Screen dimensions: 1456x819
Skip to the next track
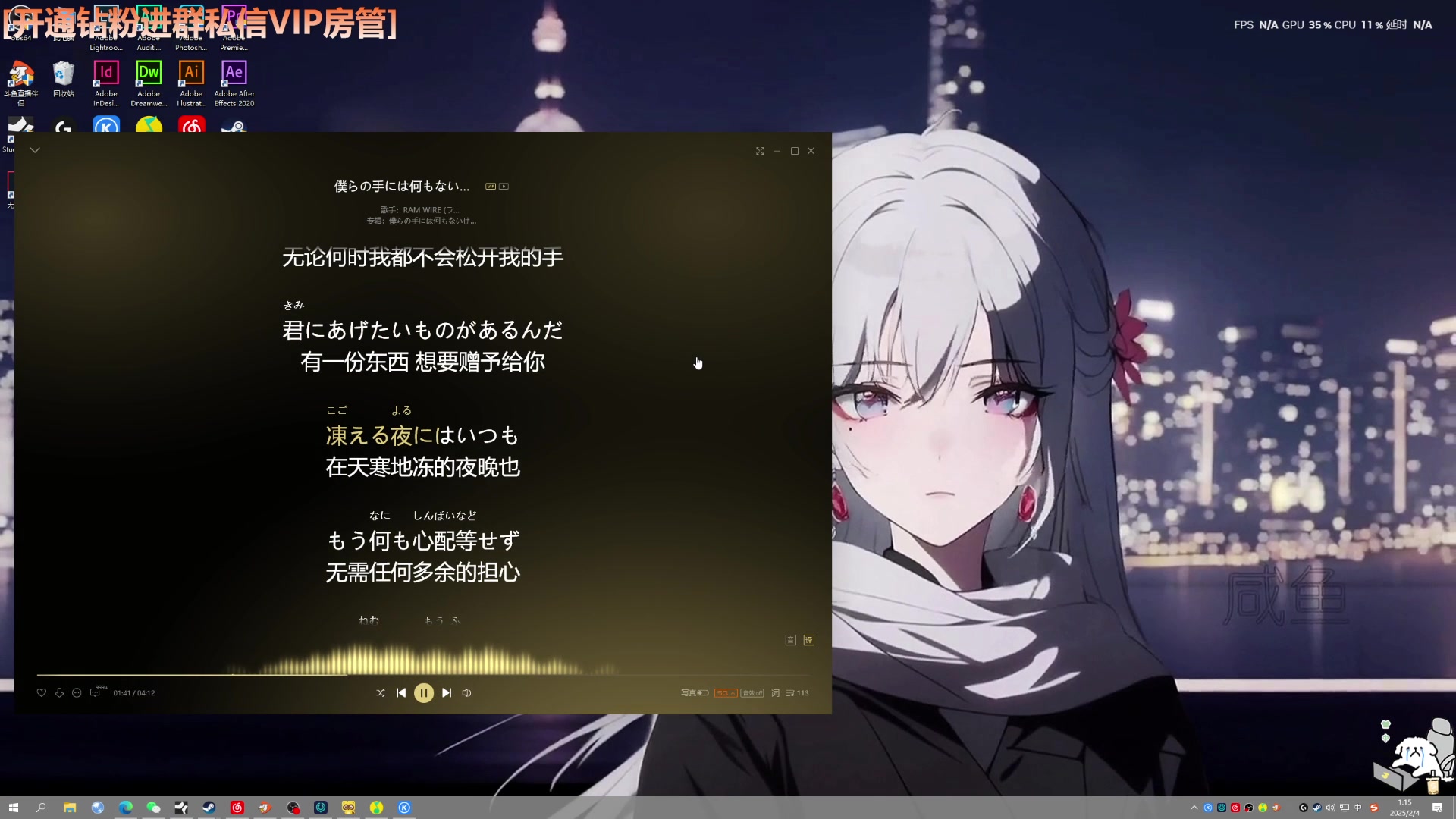[x=447, y=692]
